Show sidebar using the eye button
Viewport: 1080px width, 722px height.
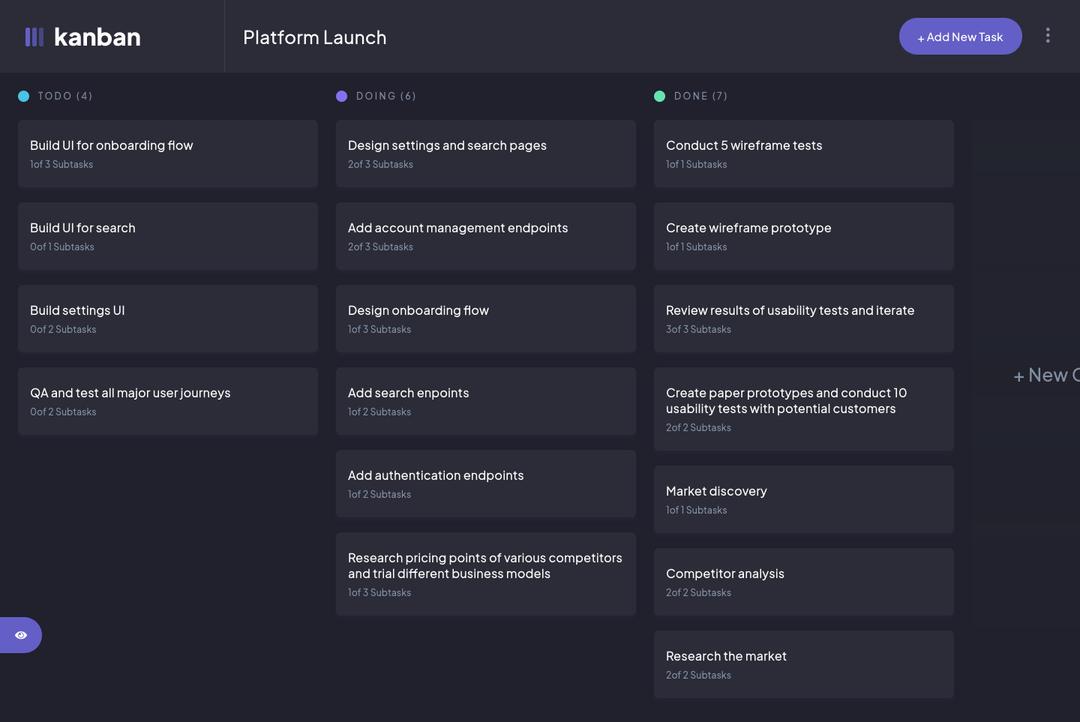21,635
